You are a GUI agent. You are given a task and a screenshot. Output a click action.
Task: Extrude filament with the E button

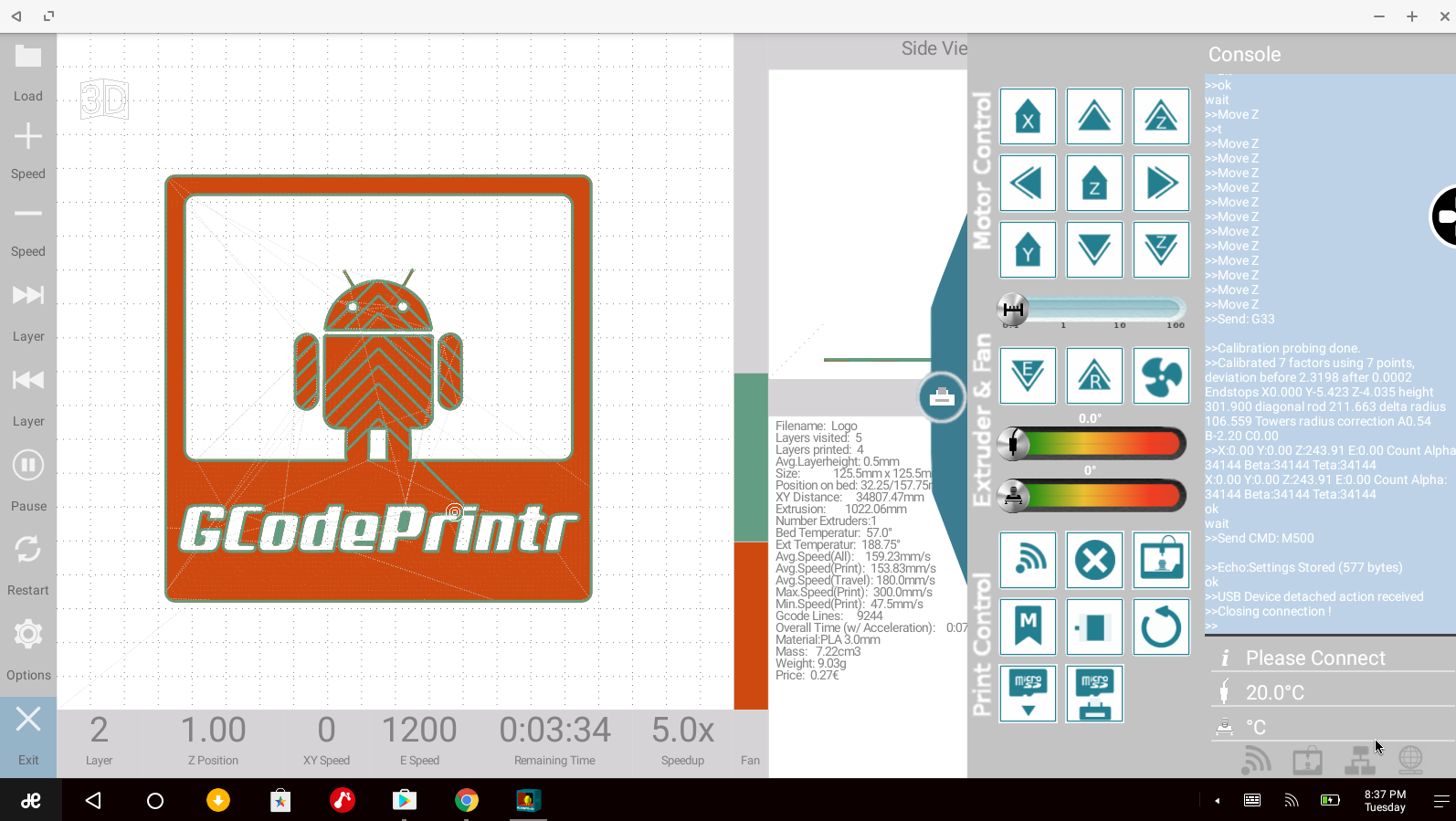tap(1028, 375)
